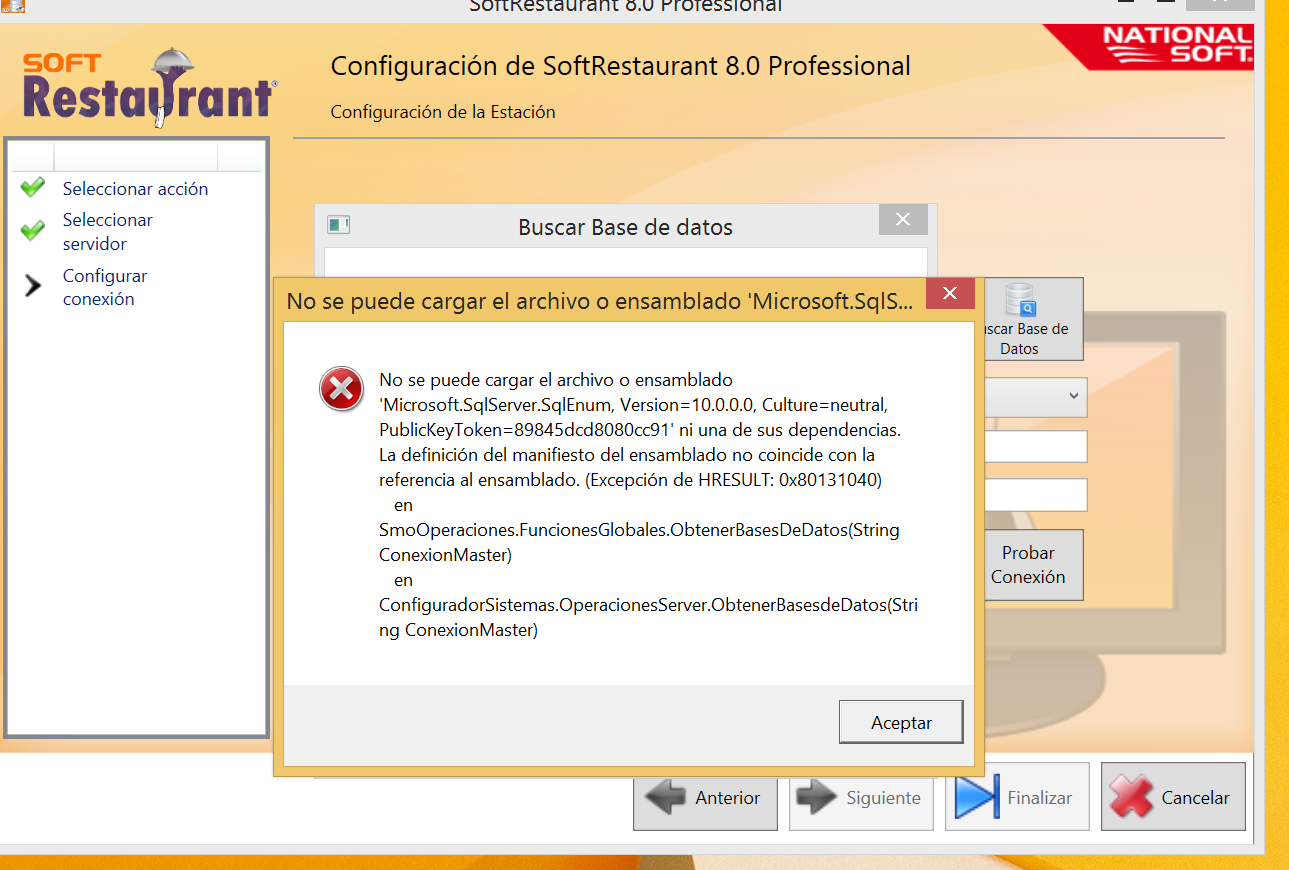Click the left arrow icon on Anterior

(x=666, y=797)
